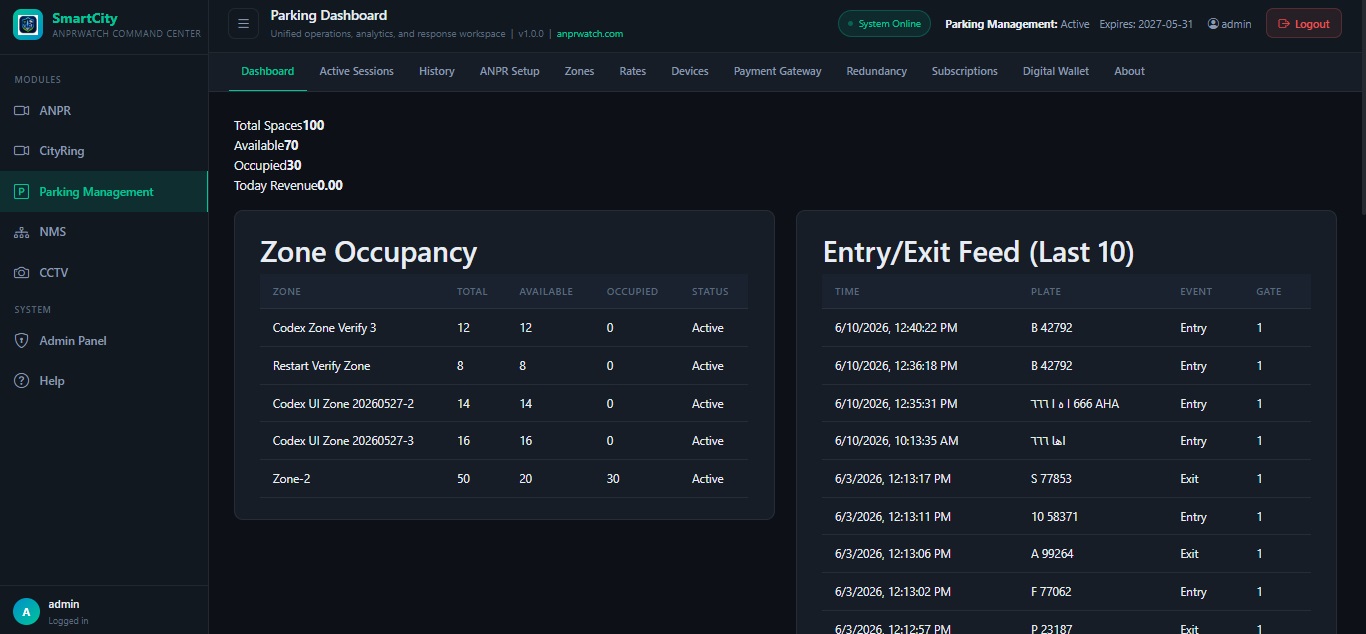1366x634 pixels.
Task: Click Zone-2 occupied count 30
Action: [613, 479]
